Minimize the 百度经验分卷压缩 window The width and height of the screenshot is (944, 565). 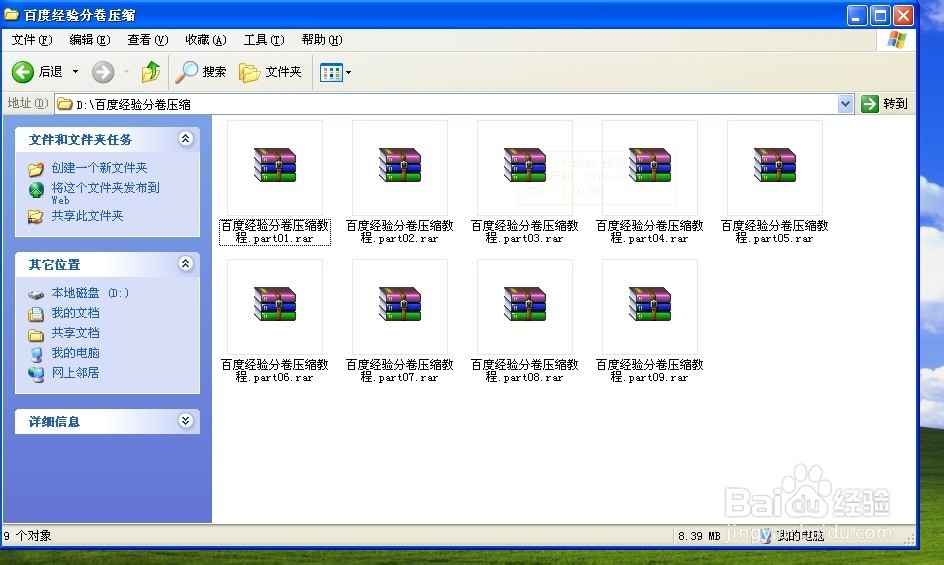click(x=857, y=15)
